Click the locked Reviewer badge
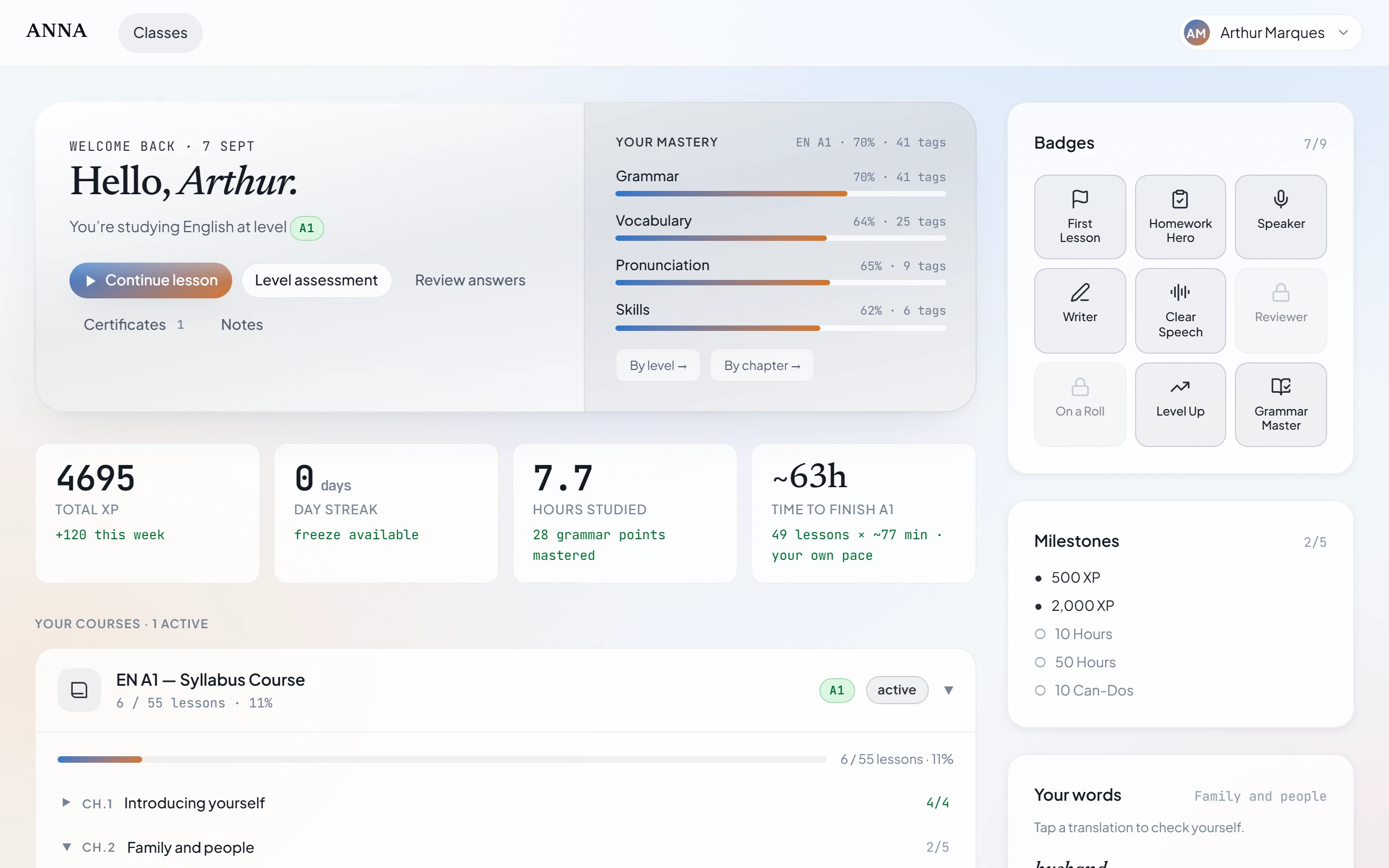This screenshot has width=1389, height=868. point(1280,310)
